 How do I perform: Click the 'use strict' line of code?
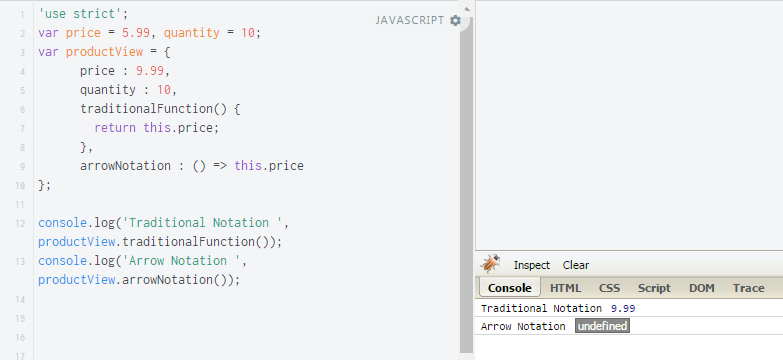[x=83, y=13]
